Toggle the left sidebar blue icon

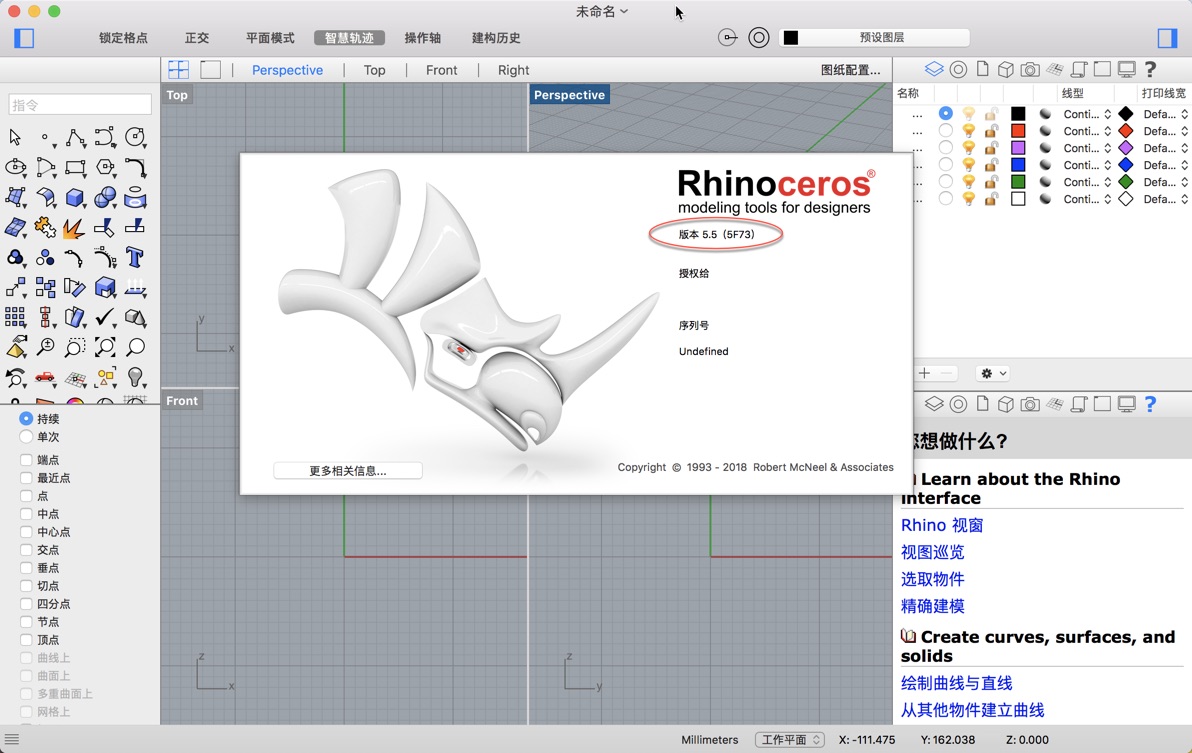pyautogui.click(x=24, y=37)
